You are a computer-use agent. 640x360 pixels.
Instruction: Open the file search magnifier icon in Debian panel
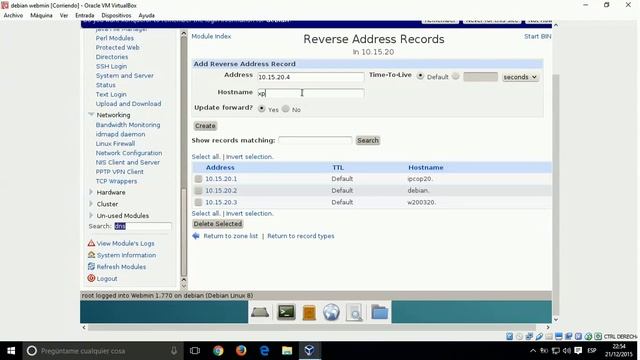[x=354, y=313]
